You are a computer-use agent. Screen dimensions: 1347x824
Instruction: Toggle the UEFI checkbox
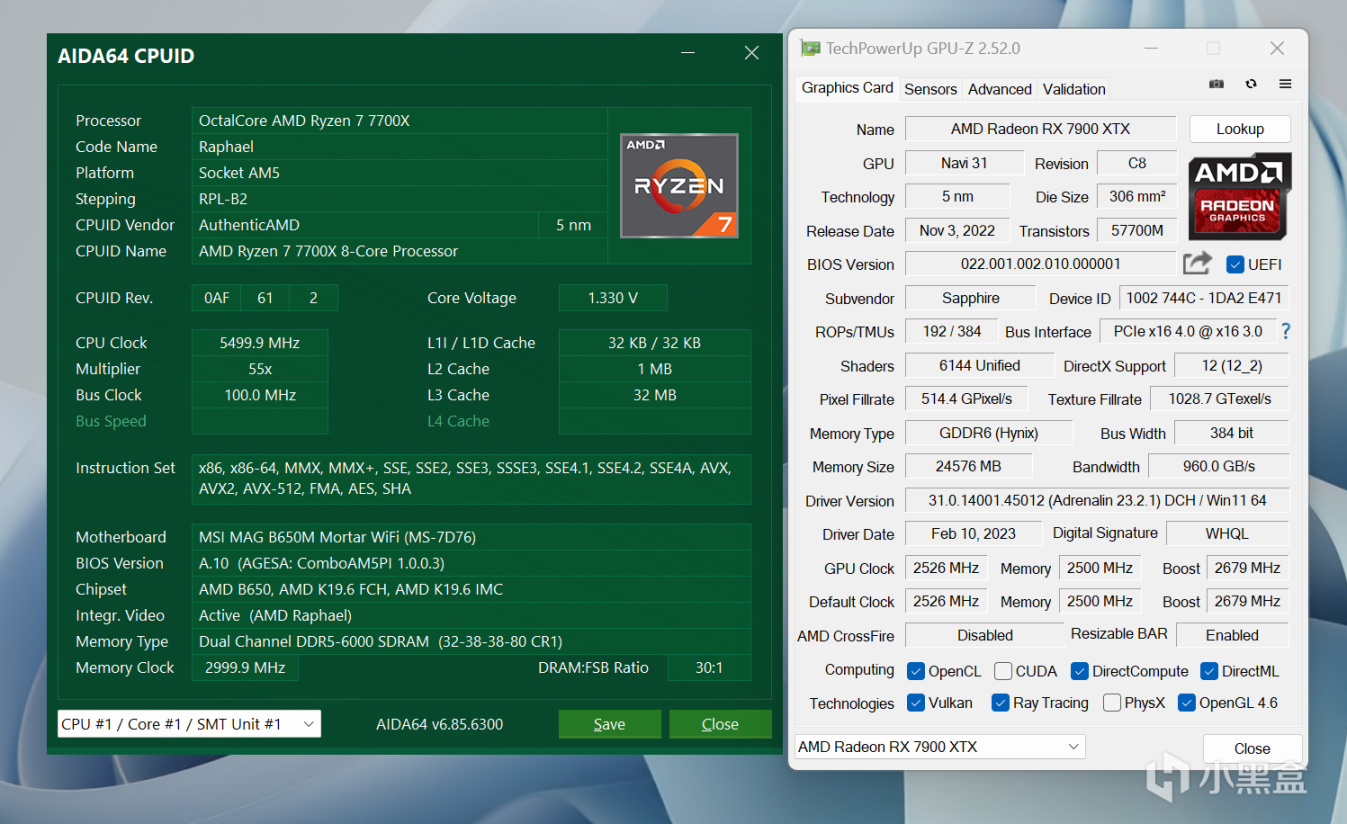pyautogui.click(x=1235, y=264)
